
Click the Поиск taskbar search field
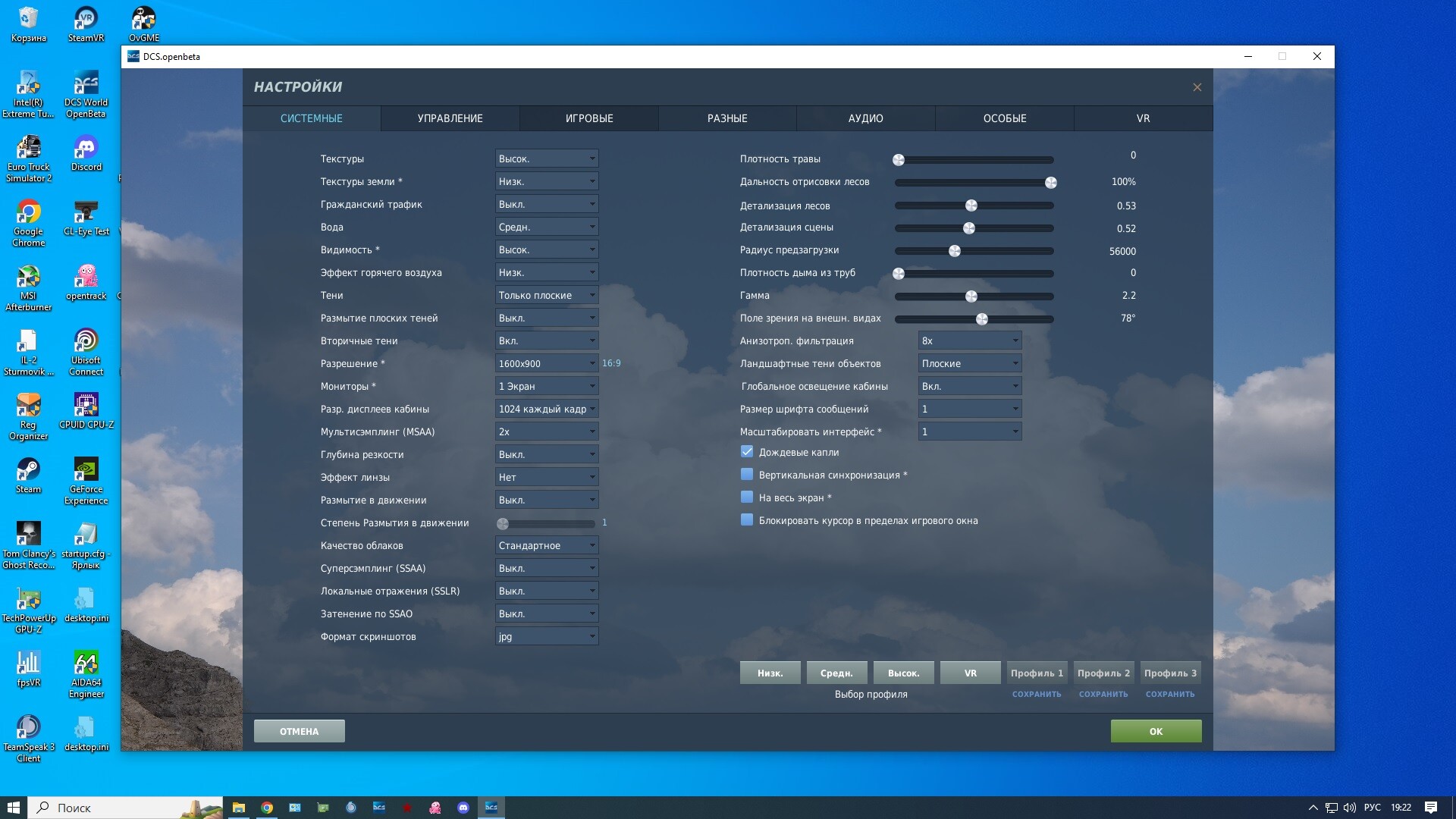126,808
